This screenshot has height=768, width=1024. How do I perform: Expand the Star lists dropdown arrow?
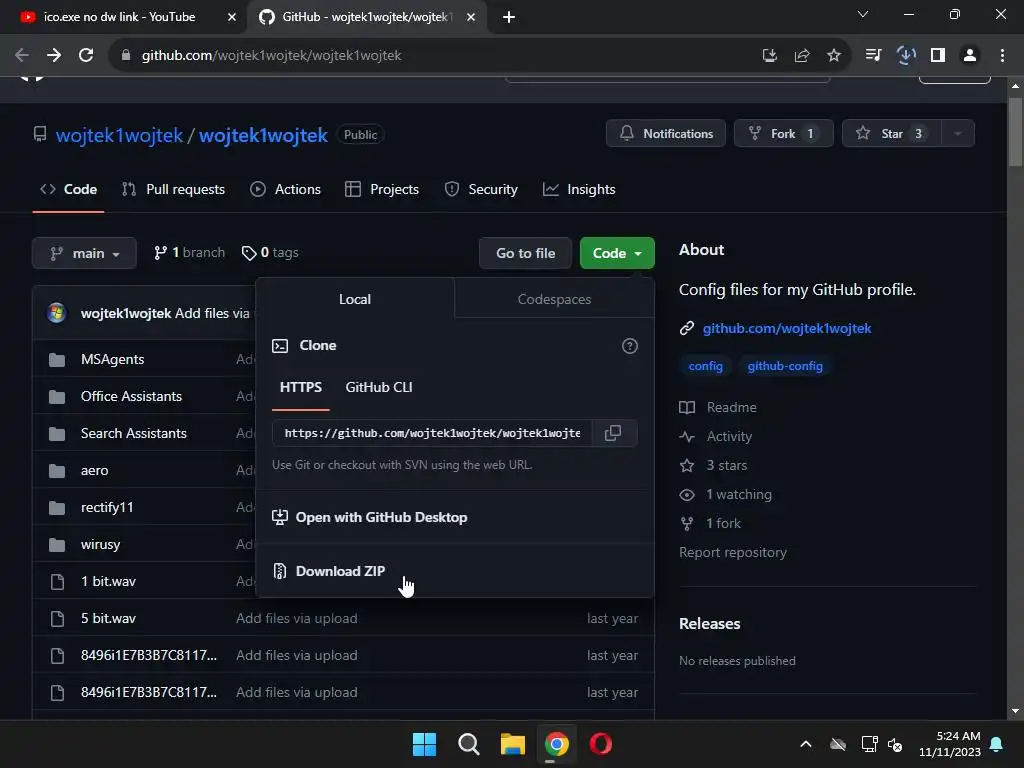[957, 133]
